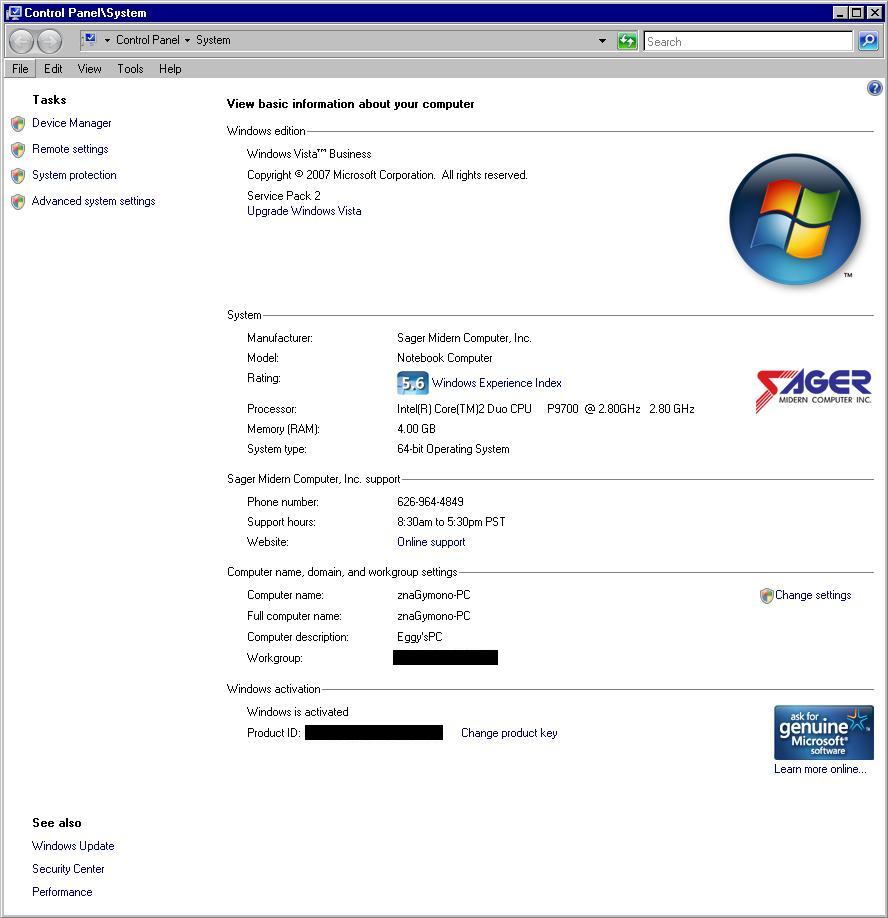Minimize the Control Panel System window
This screenshot has width=888, height=918.
tap(841, 12)
